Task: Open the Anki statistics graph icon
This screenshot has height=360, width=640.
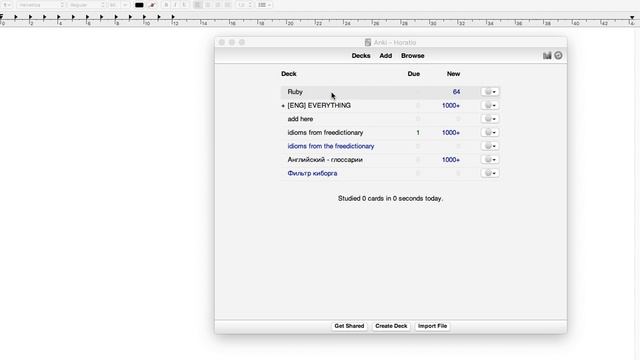Action: [x=547, y=56]
